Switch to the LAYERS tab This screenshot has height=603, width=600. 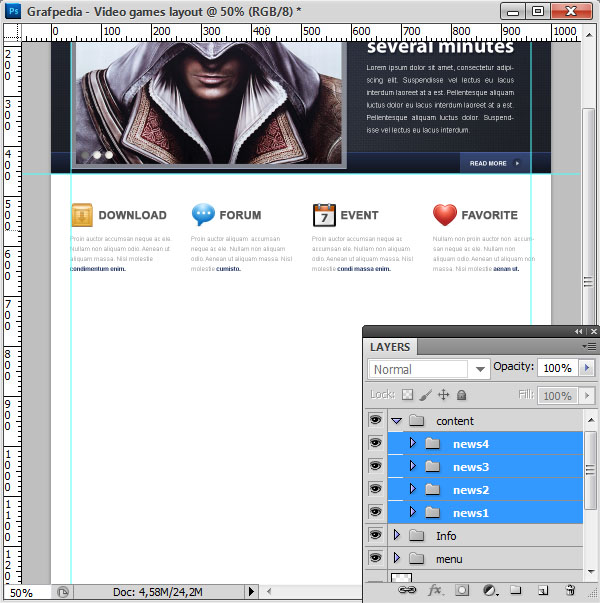coord(390,347)
